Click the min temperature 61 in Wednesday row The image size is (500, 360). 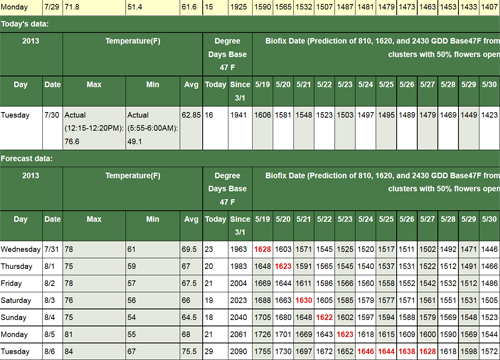(153, 249)
